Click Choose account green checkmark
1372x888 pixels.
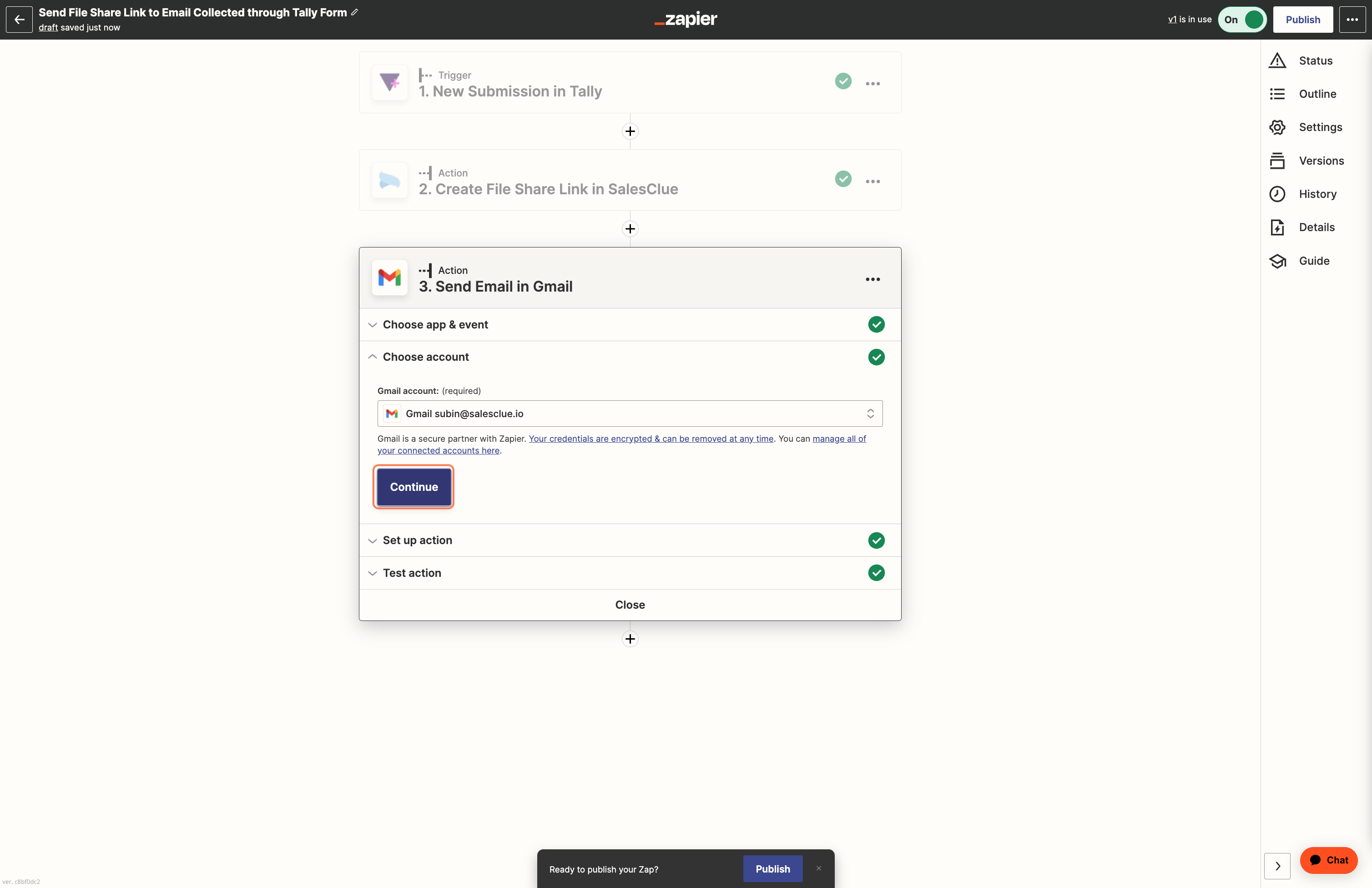click(876, 358)
